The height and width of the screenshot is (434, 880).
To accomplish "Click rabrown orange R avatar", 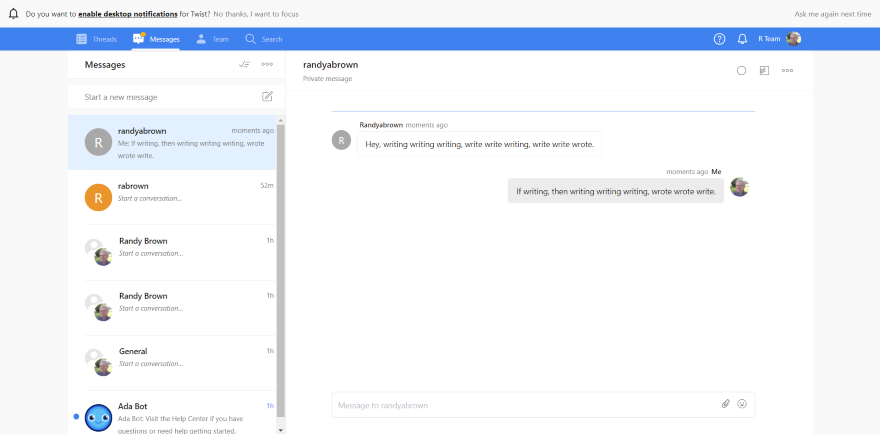I will (x=98, y=198).
